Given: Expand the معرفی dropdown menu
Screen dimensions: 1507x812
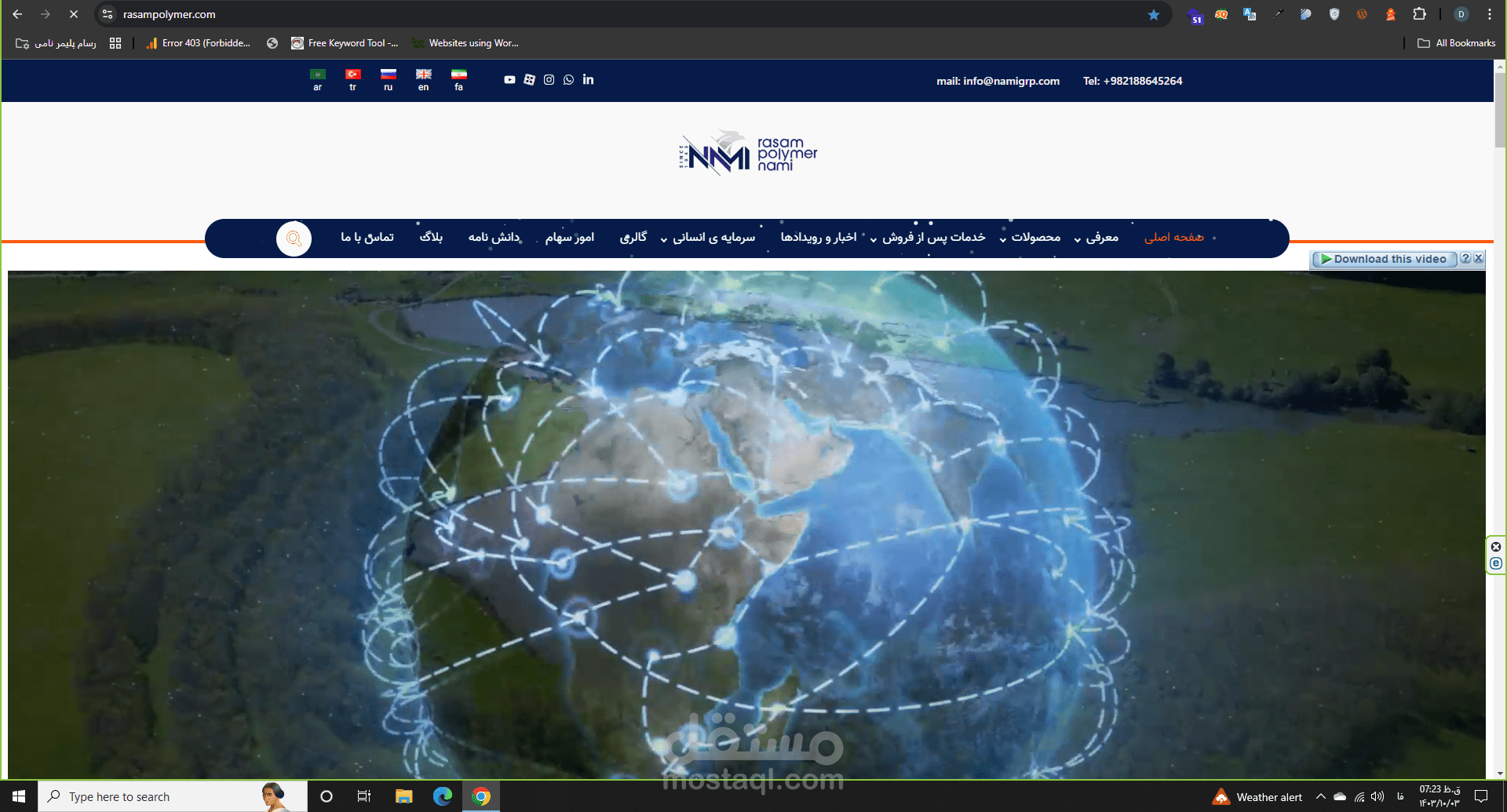Looking at the screenshot, I should point(1096,238).
